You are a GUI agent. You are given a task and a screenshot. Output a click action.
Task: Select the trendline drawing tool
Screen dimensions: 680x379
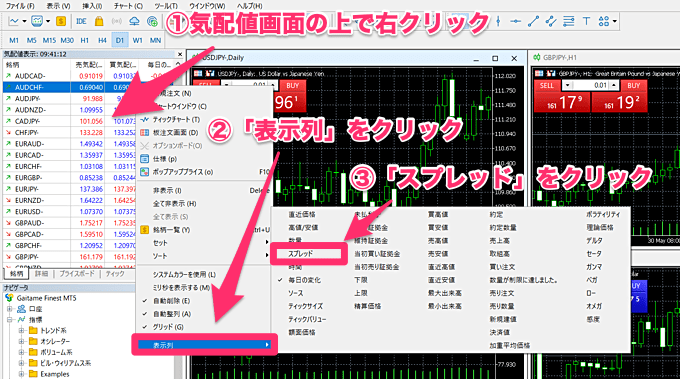[x=533, y=21]
